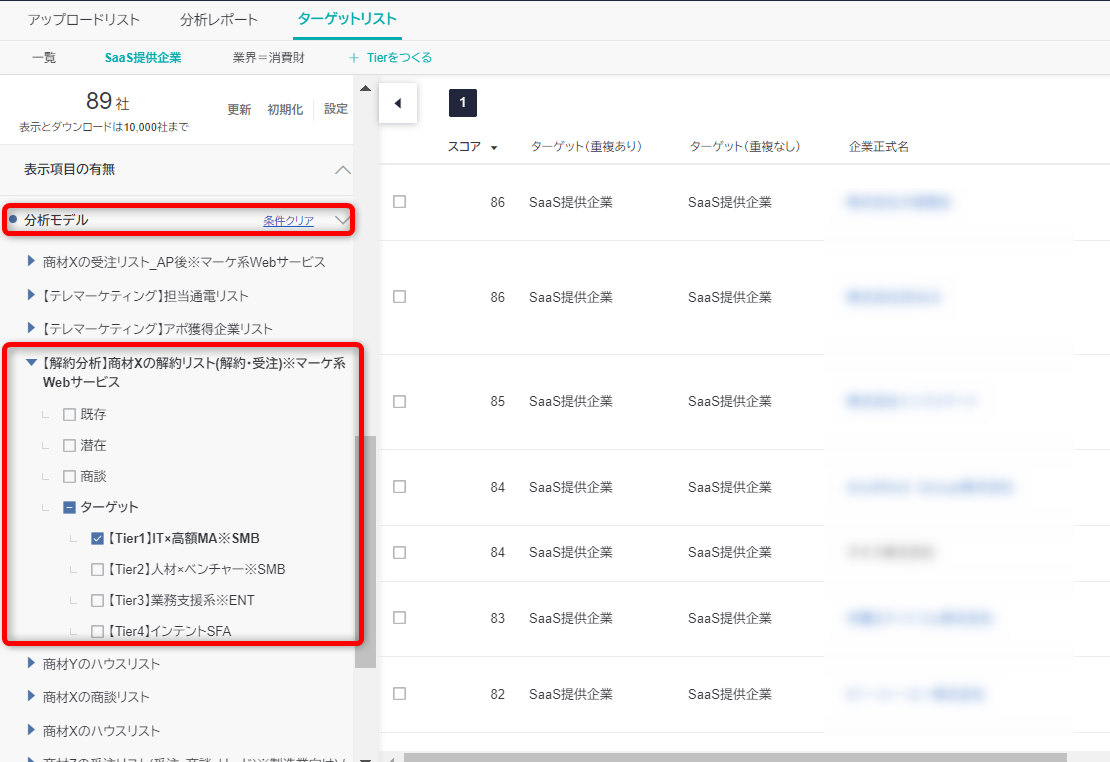
Task: Uncheck 【Tier1】IT×高額MA※SMB checkbox
Action: point(97,539)
